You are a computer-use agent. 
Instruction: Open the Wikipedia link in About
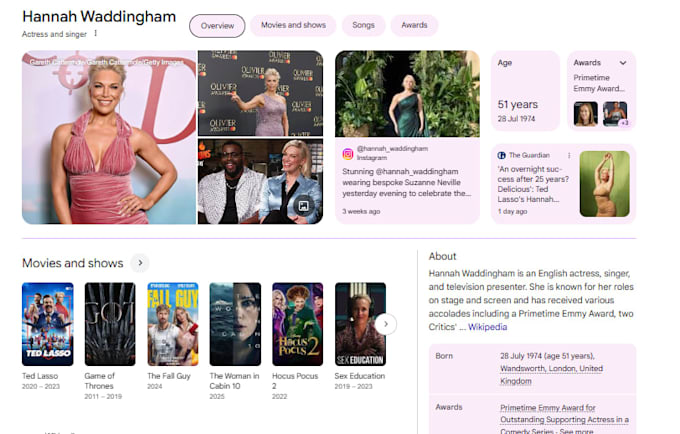[x=487, y=327]
